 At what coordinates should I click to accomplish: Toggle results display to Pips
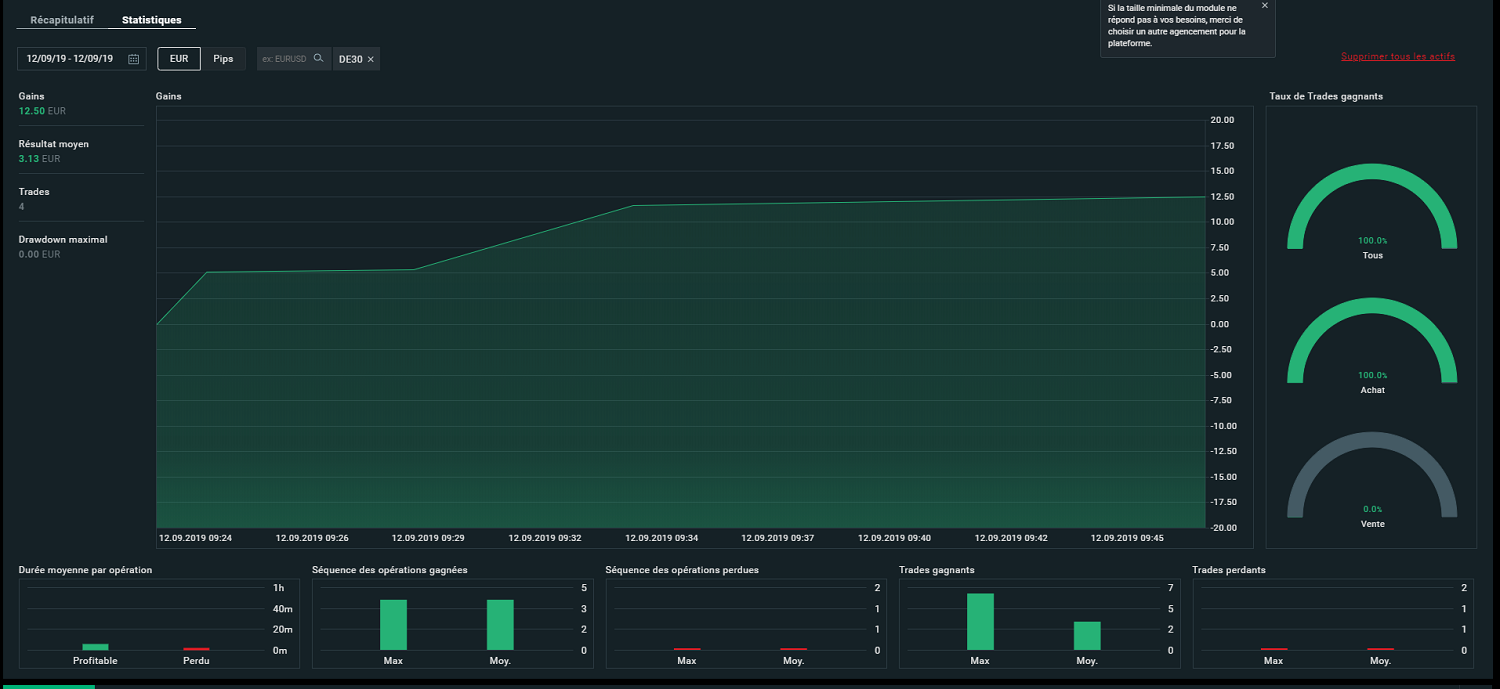(x=223, y=59)
